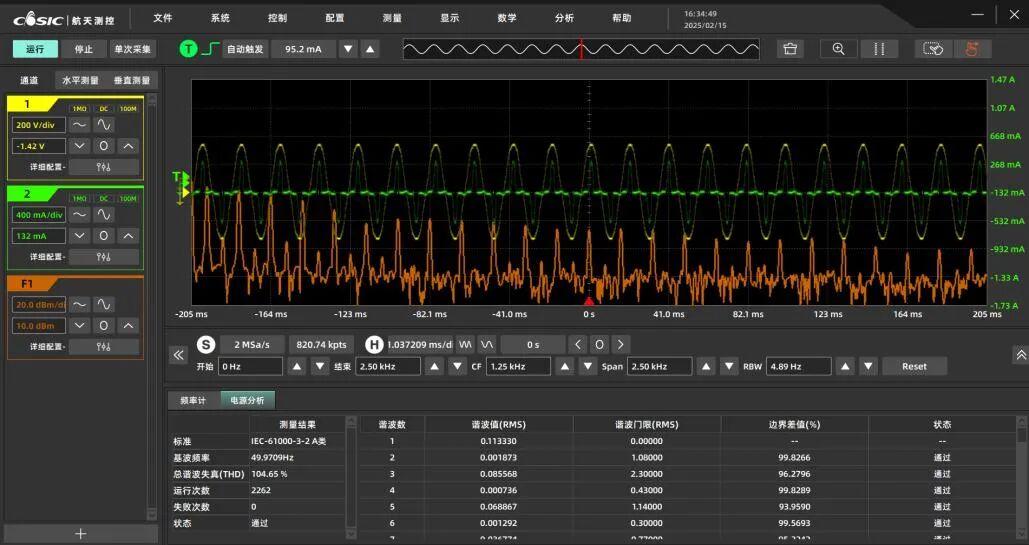Open channel 1 detailed configuration sliders

pyautogui.click(x=104, y=167)
